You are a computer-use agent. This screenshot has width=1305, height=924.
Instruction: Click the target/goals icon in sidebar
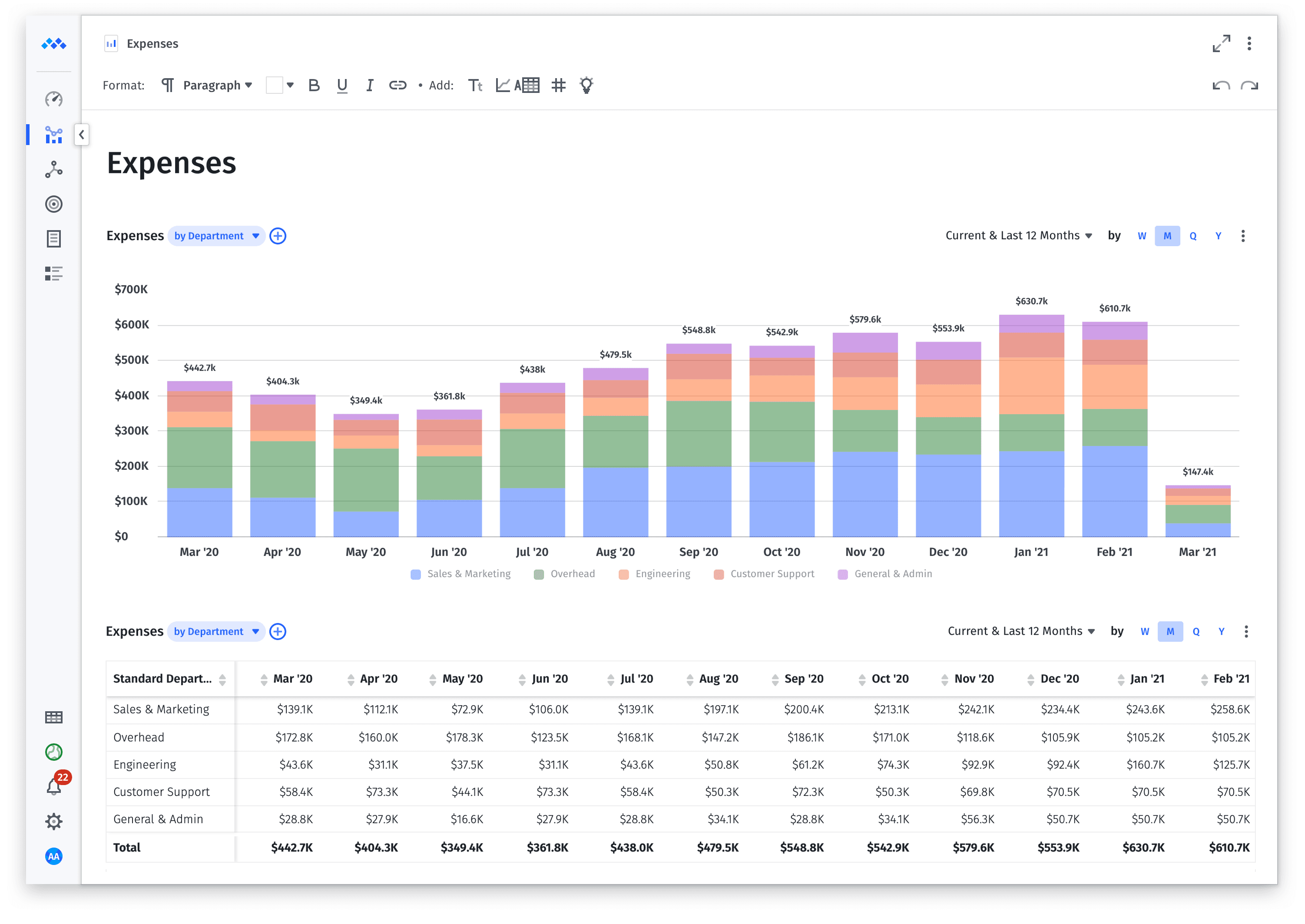(54, 203)
